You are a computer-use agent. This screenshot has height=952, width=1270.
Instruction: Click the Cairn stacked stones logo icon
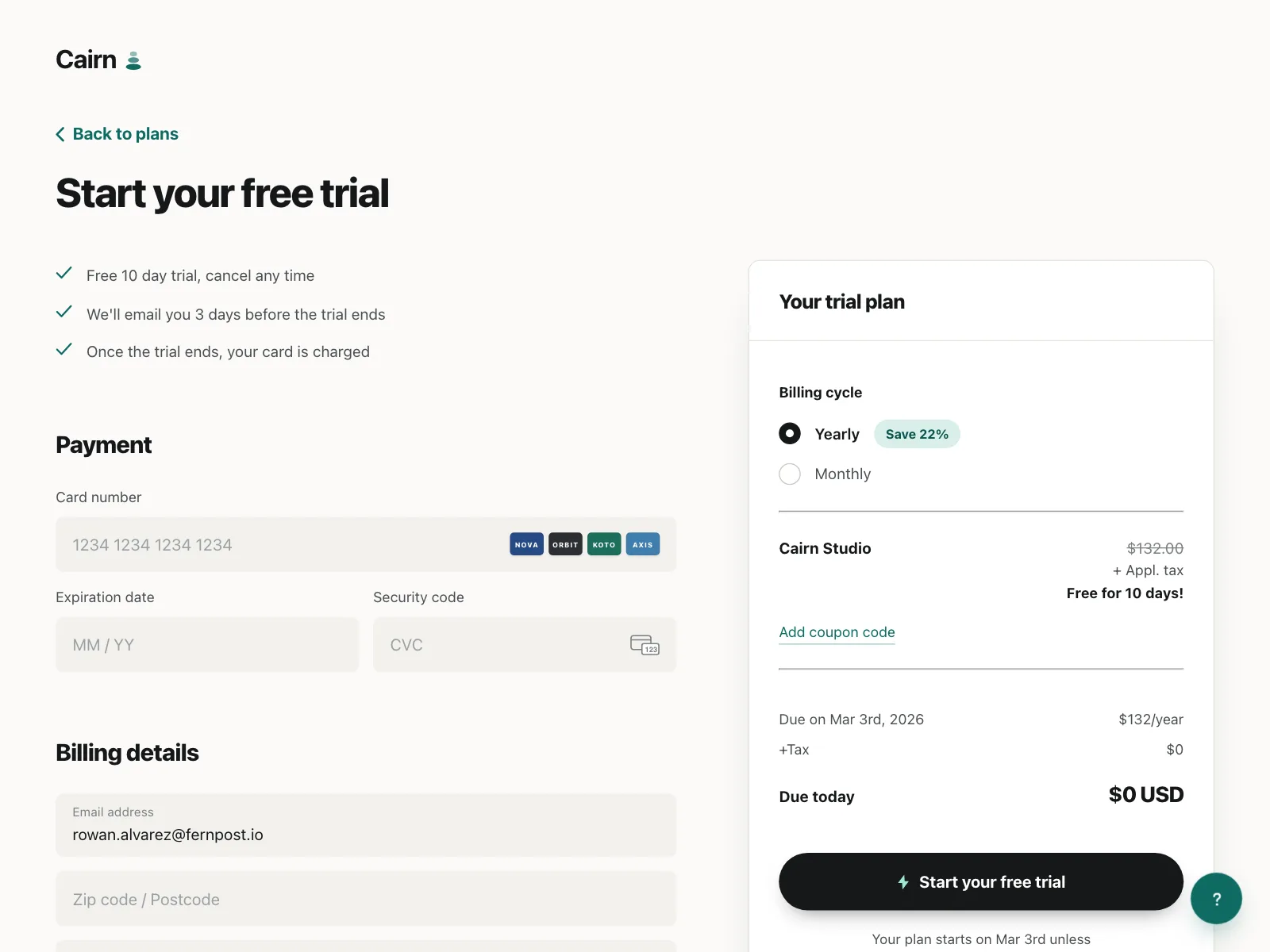134,60
